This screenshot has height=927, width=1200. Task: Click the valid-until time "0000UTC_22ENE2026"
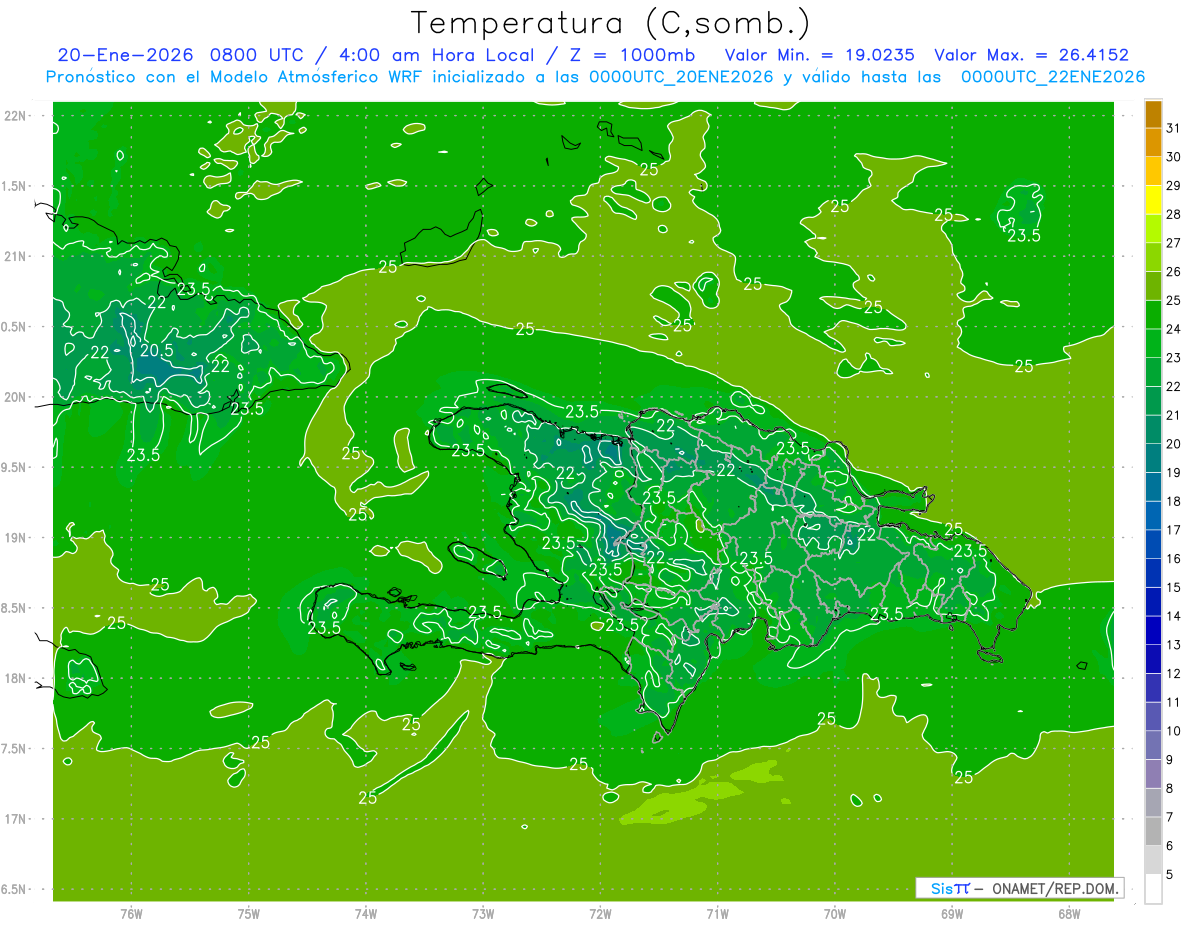[x=1053, y=77]
